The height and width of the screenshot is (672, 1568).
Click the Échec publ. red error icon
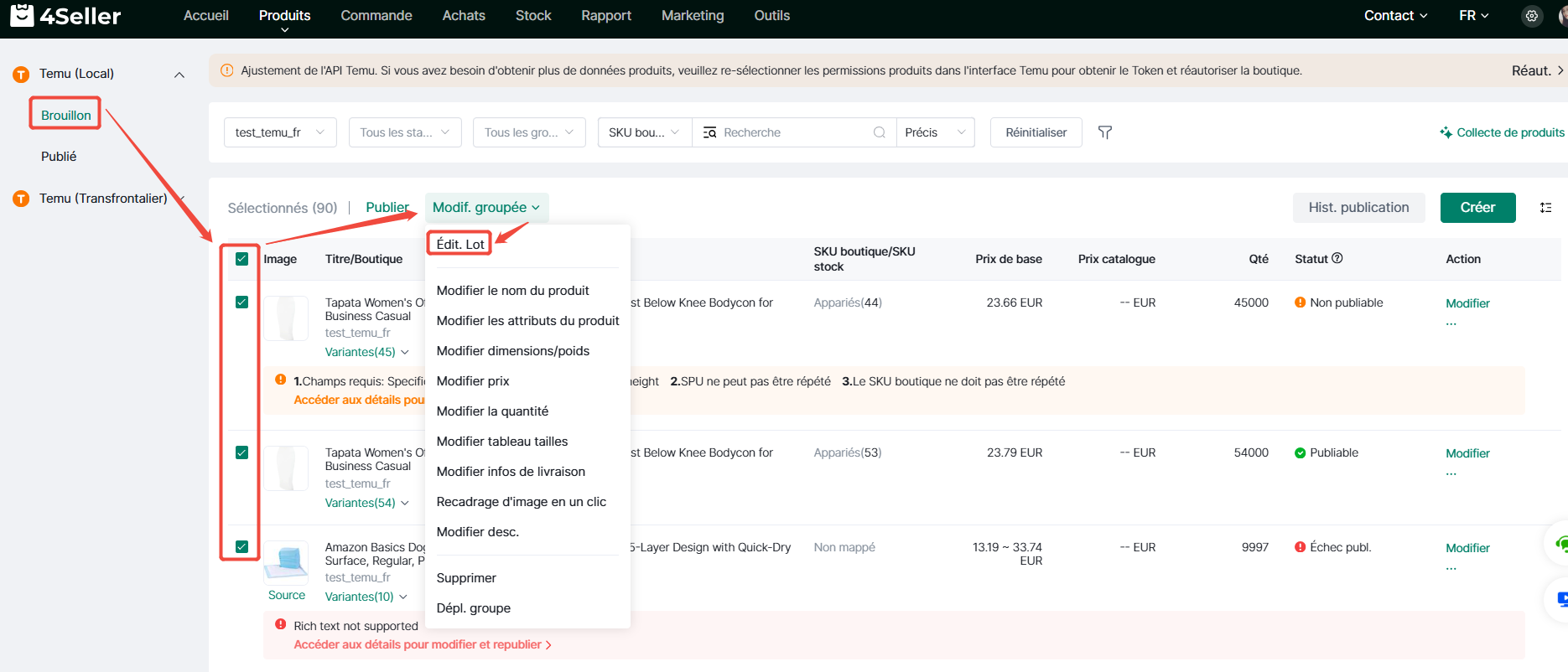[1300, 547]
